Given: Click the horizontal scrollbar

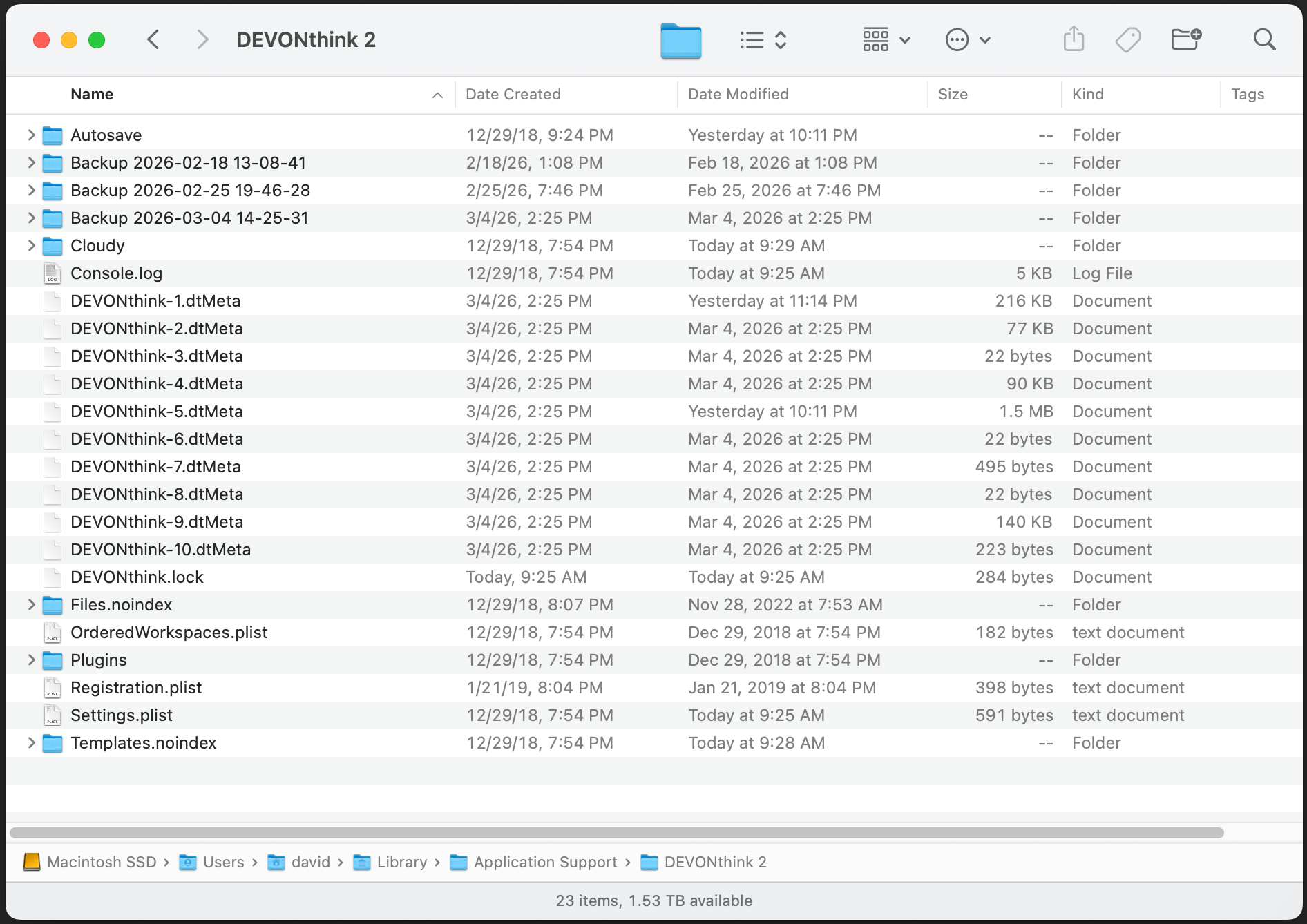Looking at the screenshot, I should (x=616, y=833).
